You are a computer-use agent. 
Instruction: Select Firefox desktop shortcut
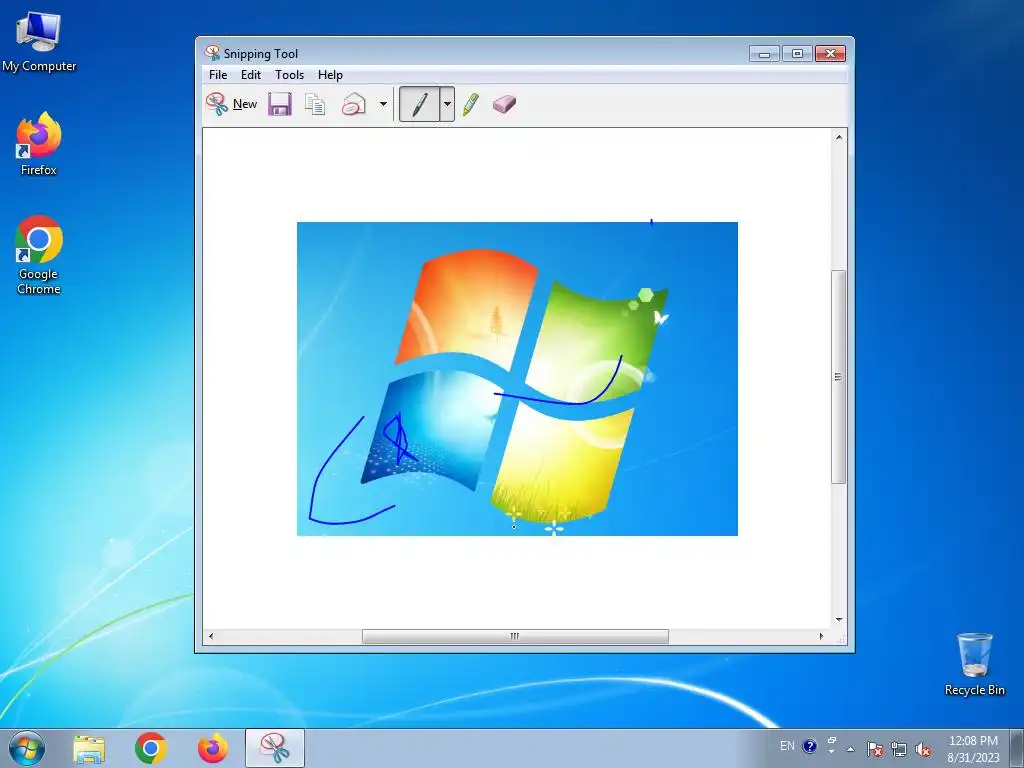click(39, 144)
